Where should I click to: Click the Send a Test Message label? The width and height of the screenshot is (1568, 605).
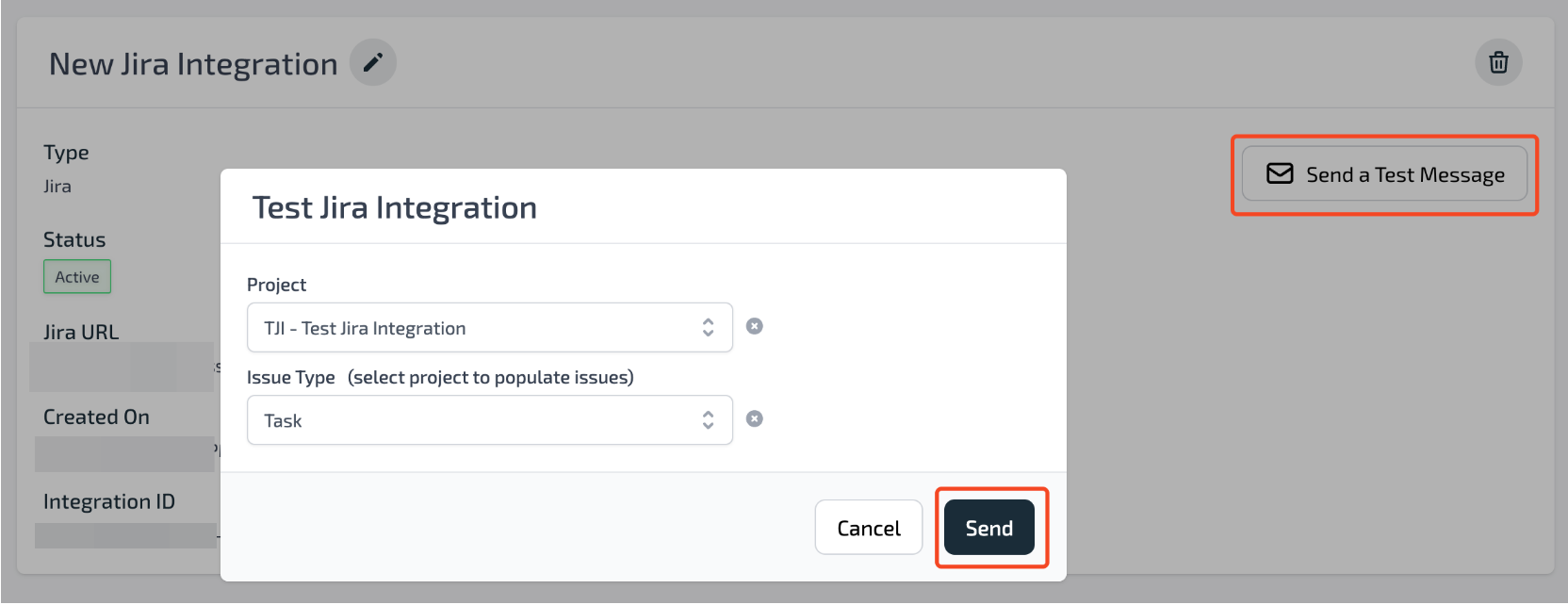(x=1405, y=175)
